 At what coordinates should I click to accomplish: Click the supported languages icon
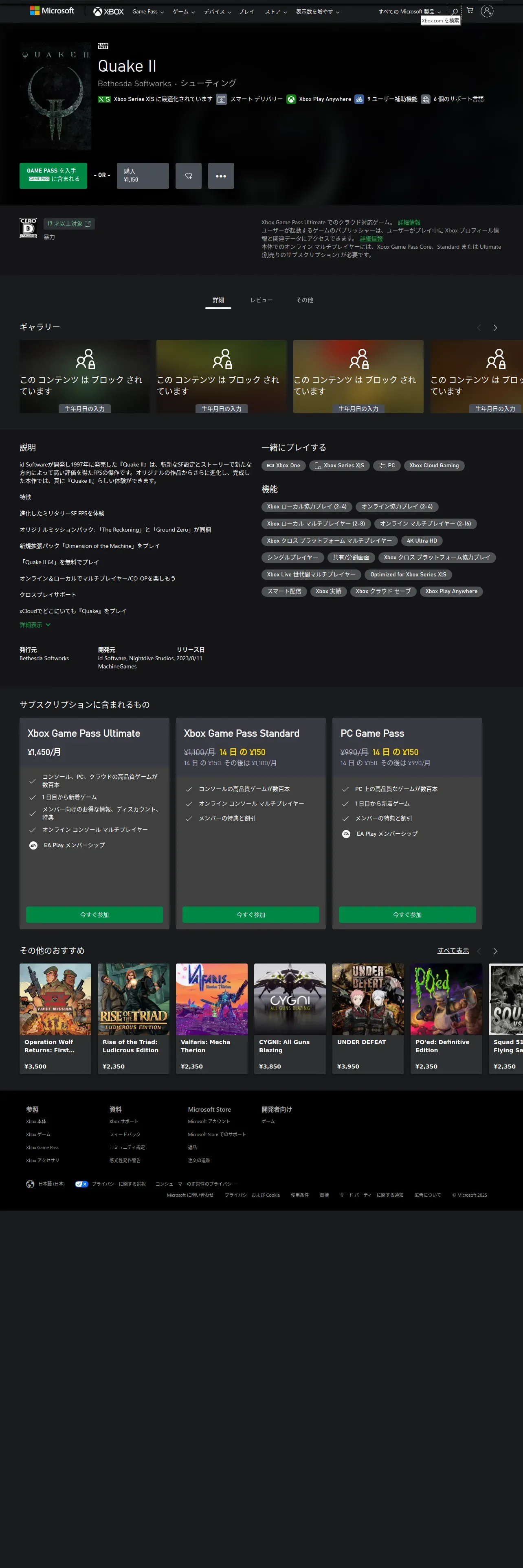(x=426, y=99)
